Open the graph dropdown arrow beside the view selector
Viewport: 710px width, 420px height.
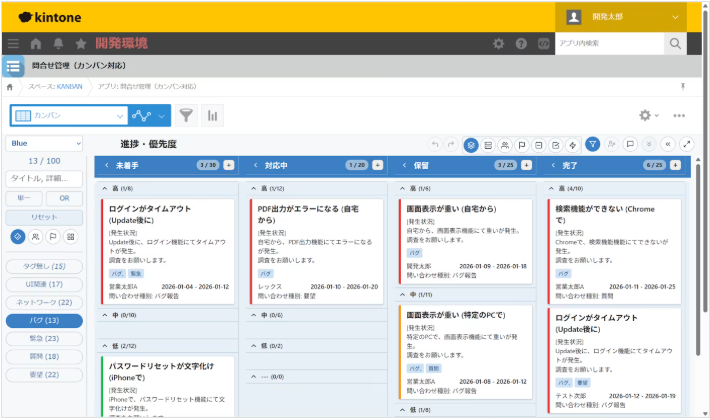162,116
